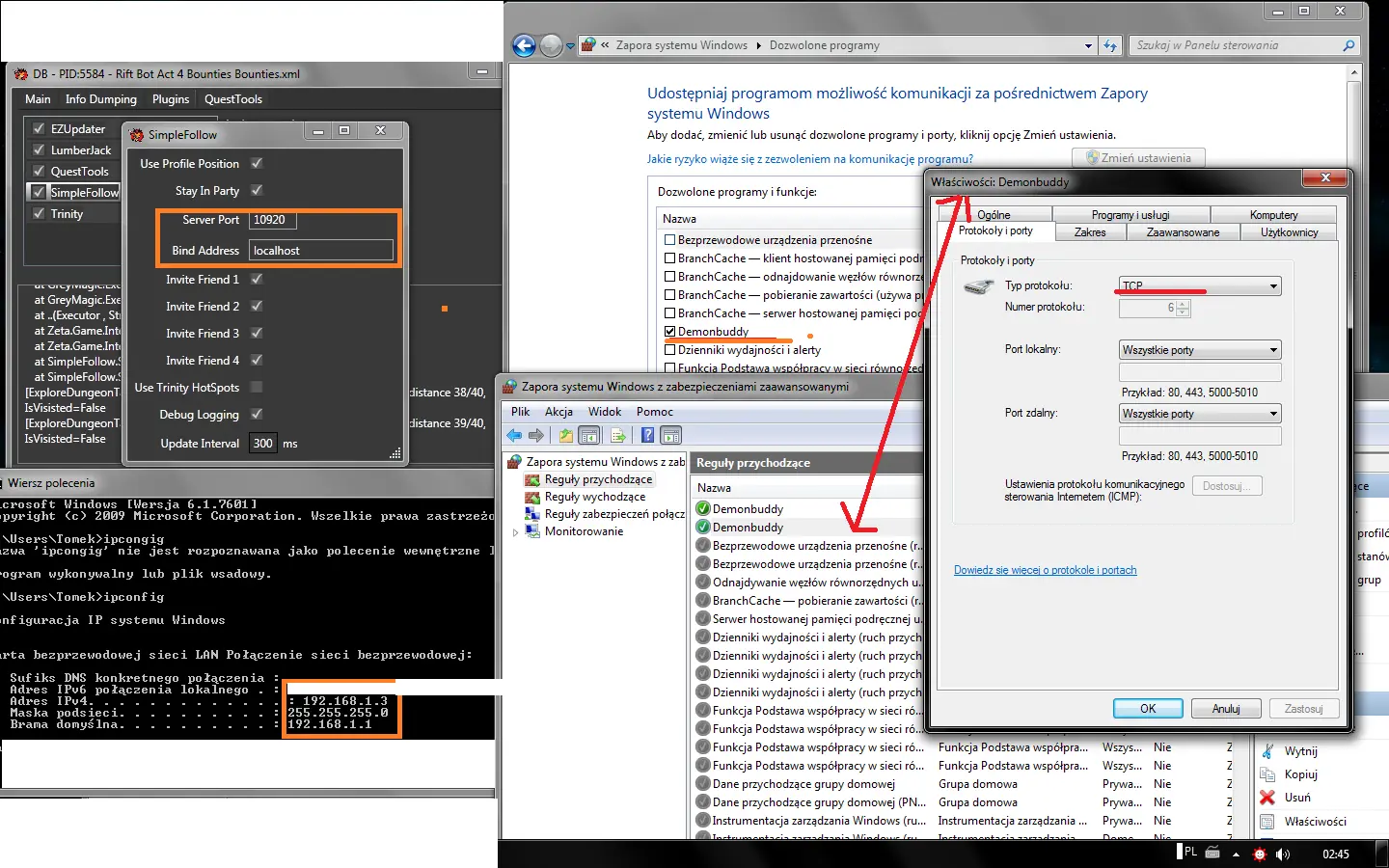Open the Akcja menu

tap(558, 412)
